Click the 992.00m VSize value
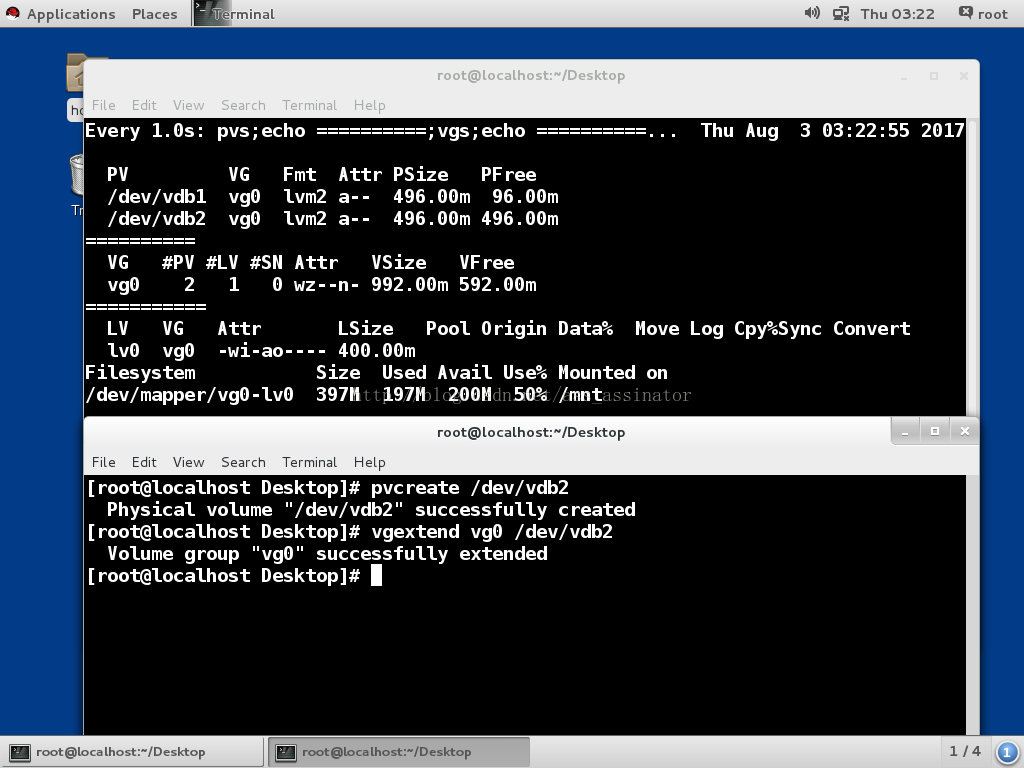Image resolution: width=1024 pixels, height=768 pixels. (x=409, y=285)
